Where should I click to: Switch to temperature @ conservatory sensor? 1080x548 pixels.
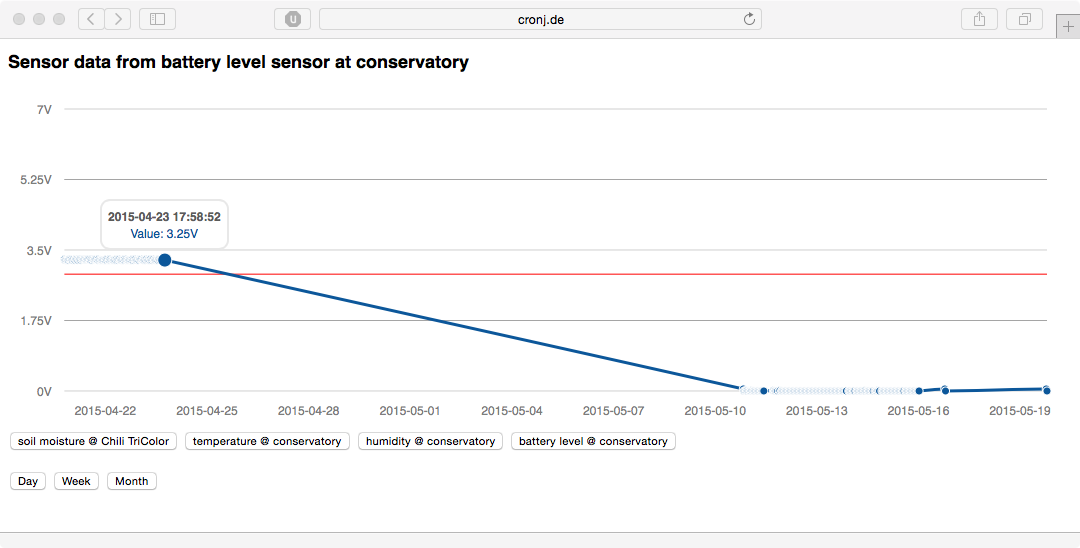click(267, 441)
